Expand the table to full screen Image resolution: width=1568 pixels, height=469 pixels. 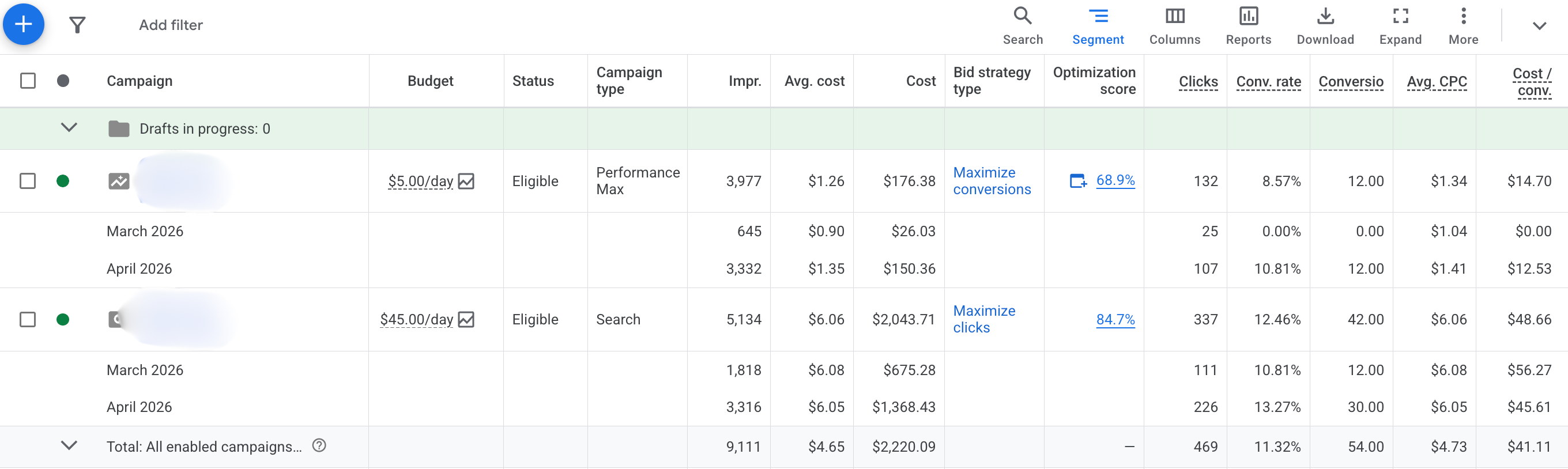(x=1400, y=25)
